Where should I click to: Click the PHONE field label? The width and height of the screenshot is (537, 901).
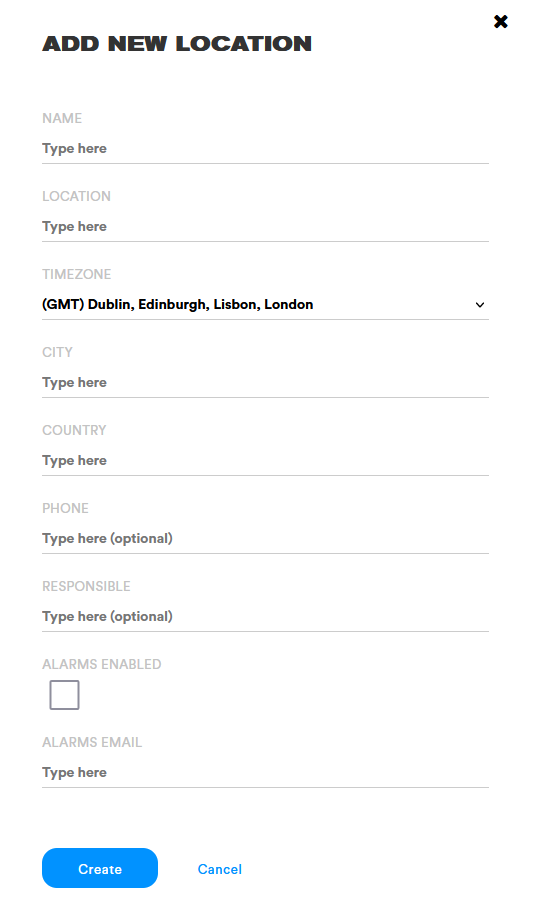coord(65,509)
